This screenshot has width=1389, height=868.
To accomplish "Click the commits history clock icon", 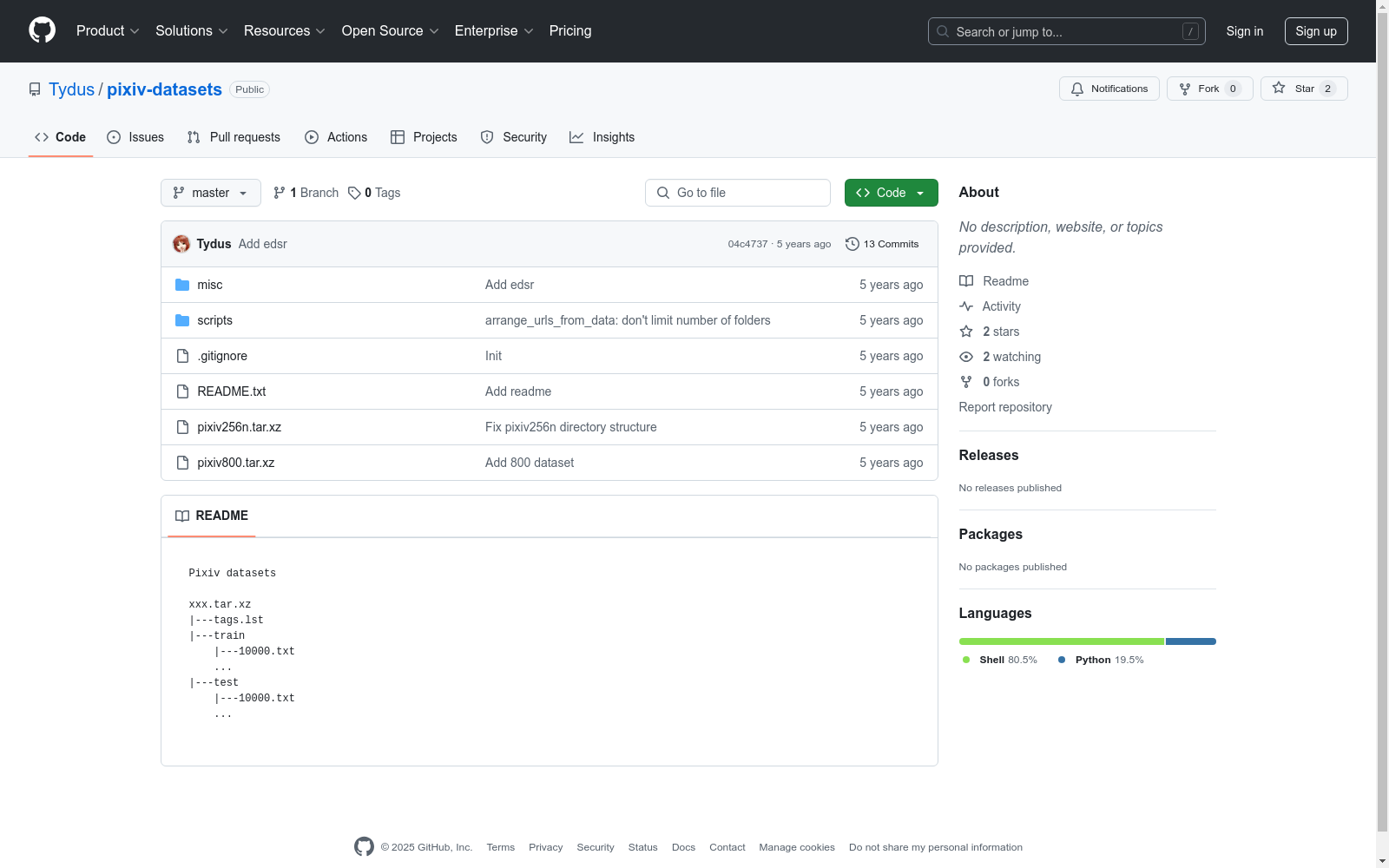I will tap(852, 244).
